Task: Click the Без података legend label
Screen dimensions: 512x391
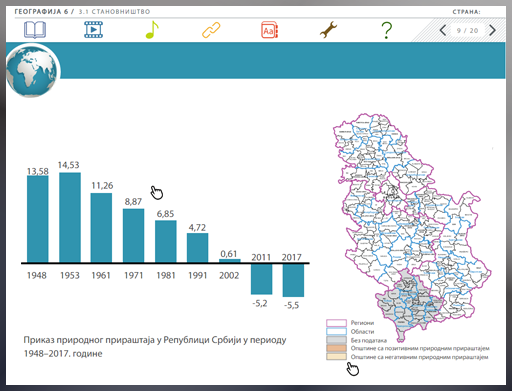Action: tap(369, 340)
